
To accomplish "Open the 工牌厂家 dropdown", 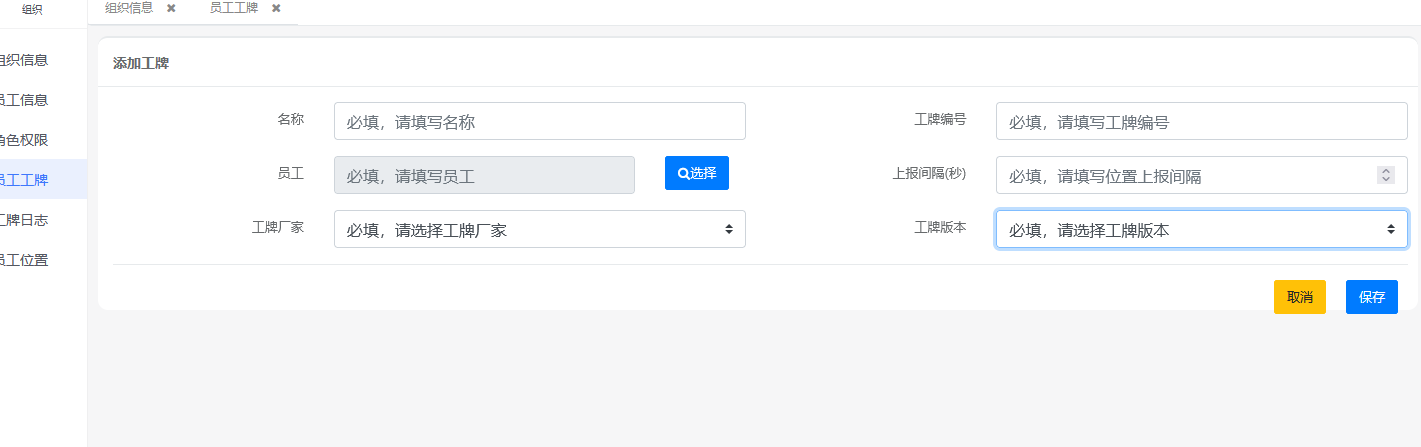I will 539,229.
